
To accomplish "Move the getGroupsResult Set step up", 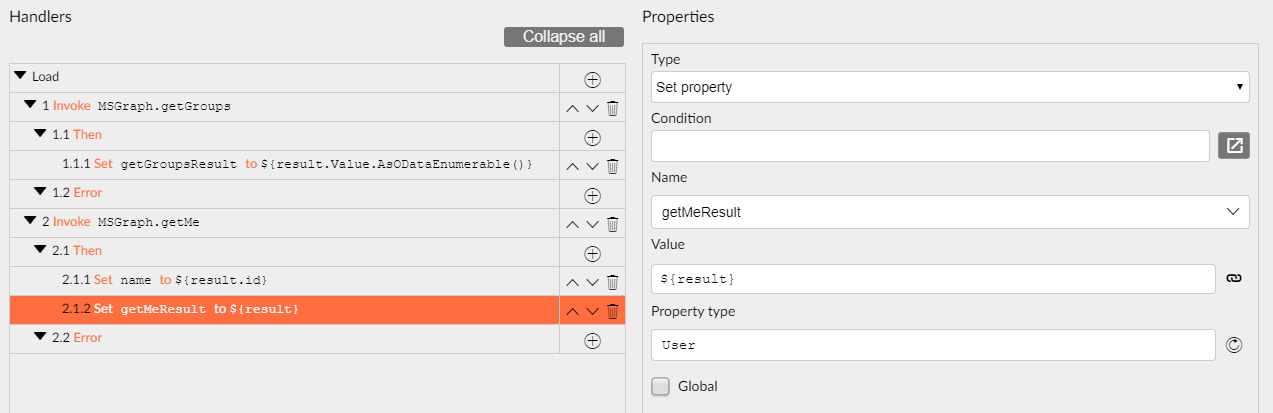I will tap(573, 166).
